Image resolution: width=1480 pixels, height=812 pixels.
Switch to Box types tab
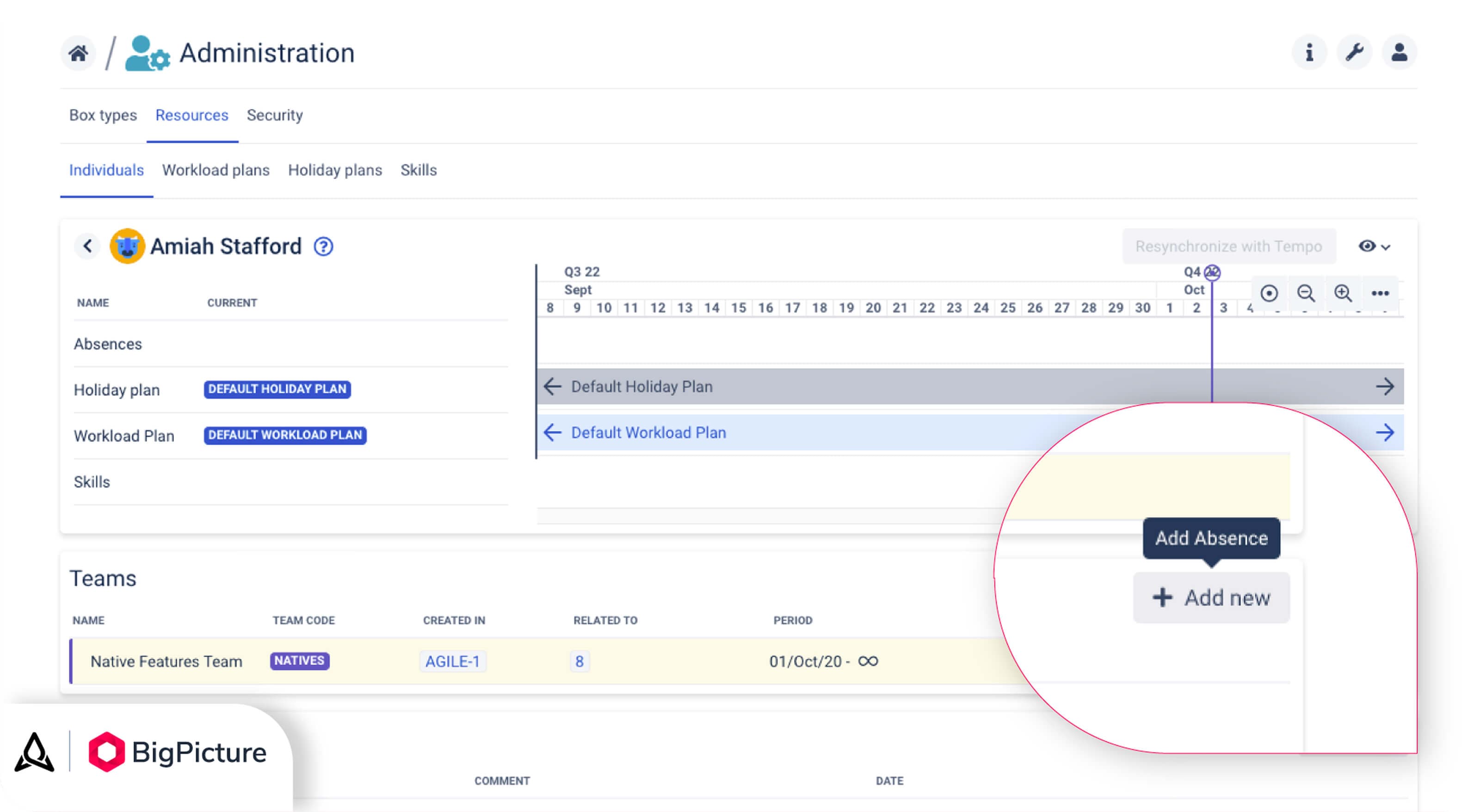pyautogui.click(x=103, y=116)
